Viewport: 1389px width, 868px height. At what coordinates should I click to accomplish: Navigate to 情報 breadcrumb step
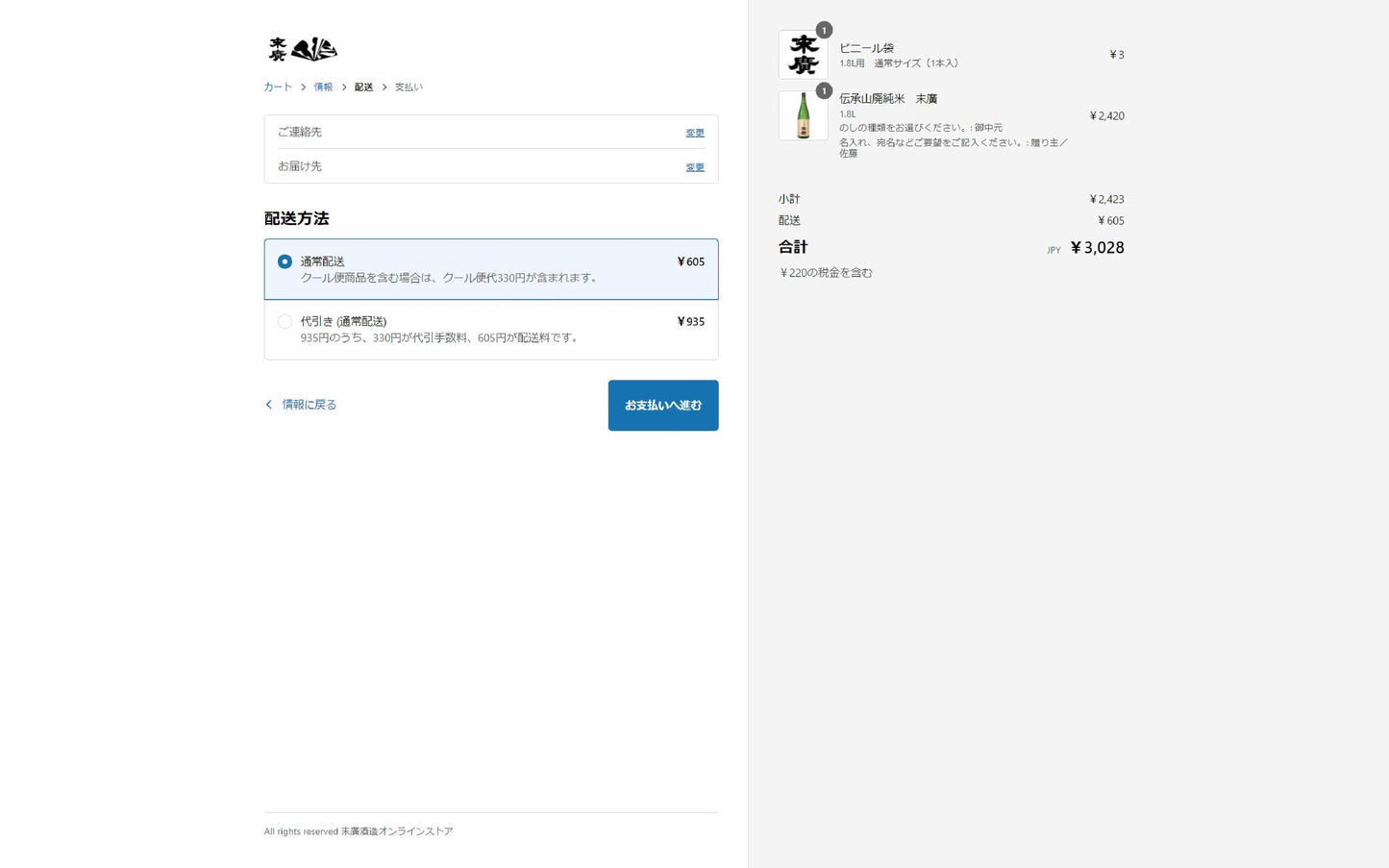click(x=323, y=87)
